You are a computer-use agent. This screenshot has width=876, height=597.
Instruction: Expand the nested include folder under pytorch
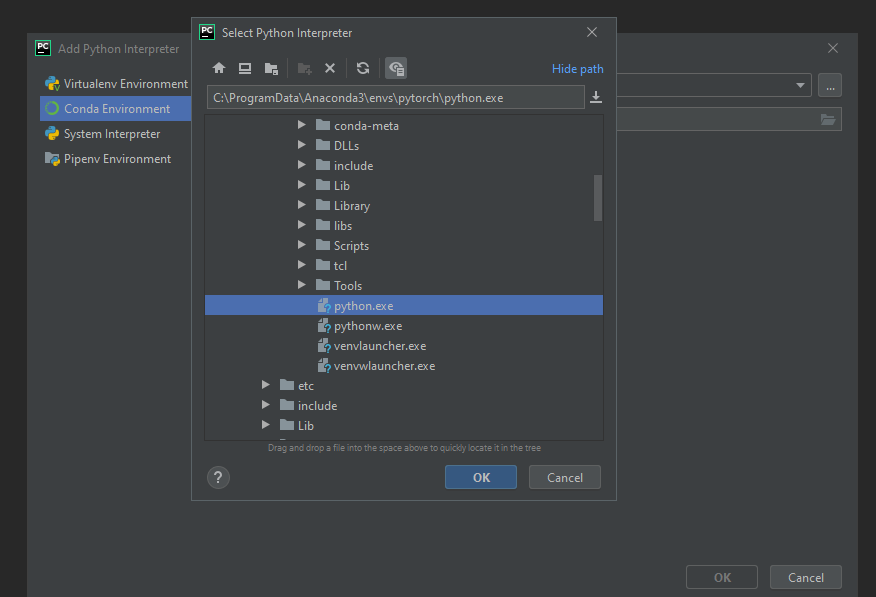tap(302, 165)
